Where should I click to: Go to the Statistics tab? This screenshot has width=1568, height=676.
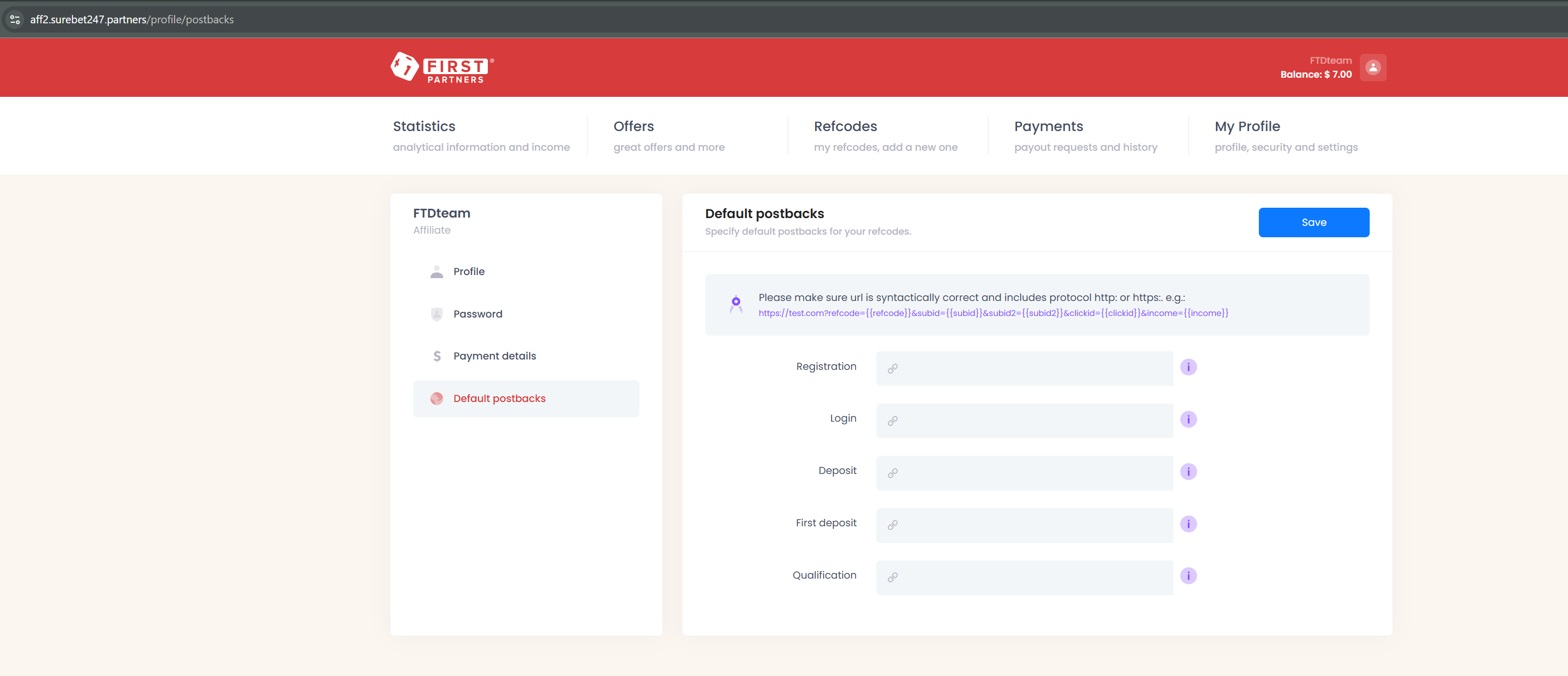pos(424,127)
